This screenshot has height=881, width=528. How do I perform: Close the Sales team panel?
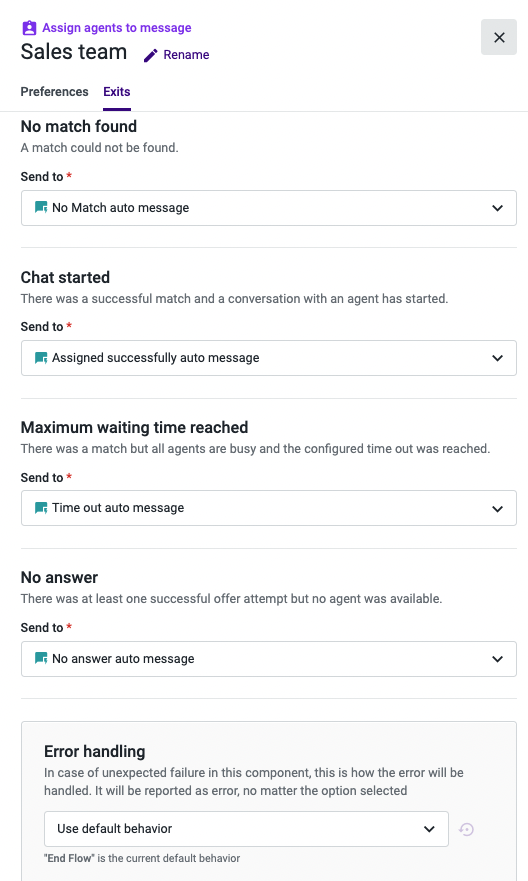pos(499,37)
